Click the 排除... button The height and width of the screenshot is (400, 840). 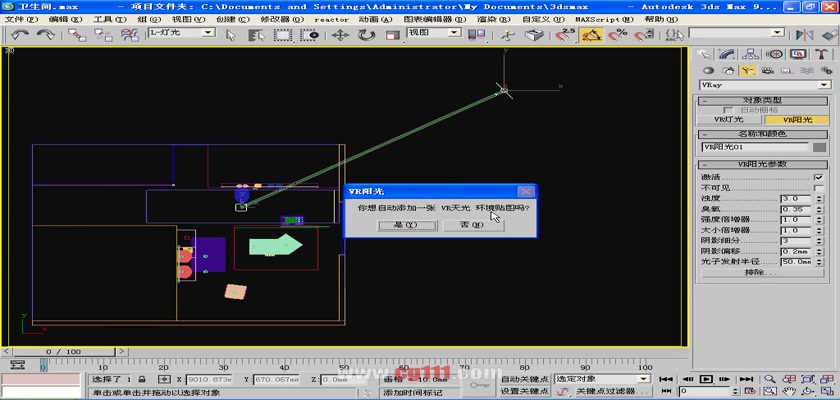762,273
